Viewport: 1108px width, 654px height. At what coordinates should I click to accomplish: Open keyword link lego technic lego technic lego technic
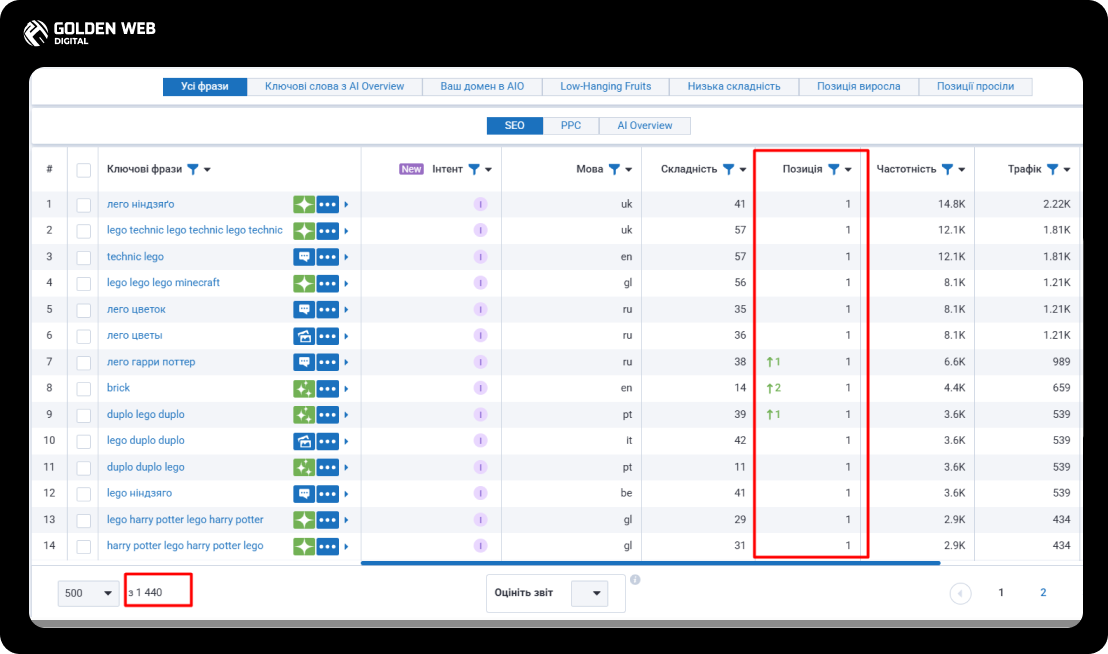tap(194, 230)
